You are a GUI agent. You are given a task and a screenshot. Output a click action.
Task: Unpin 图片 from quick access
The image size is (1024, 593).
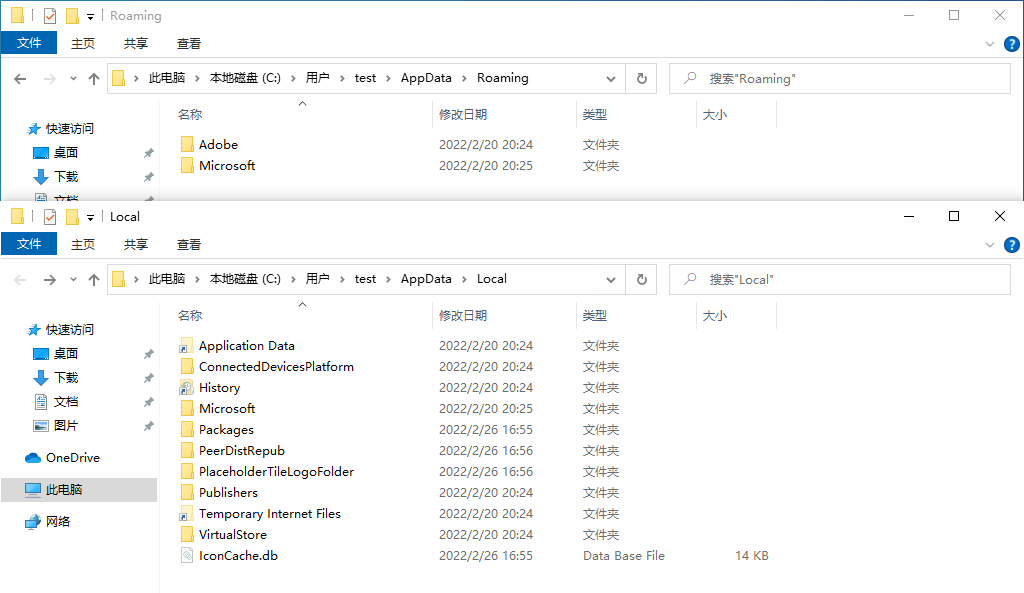click(149, 424)
